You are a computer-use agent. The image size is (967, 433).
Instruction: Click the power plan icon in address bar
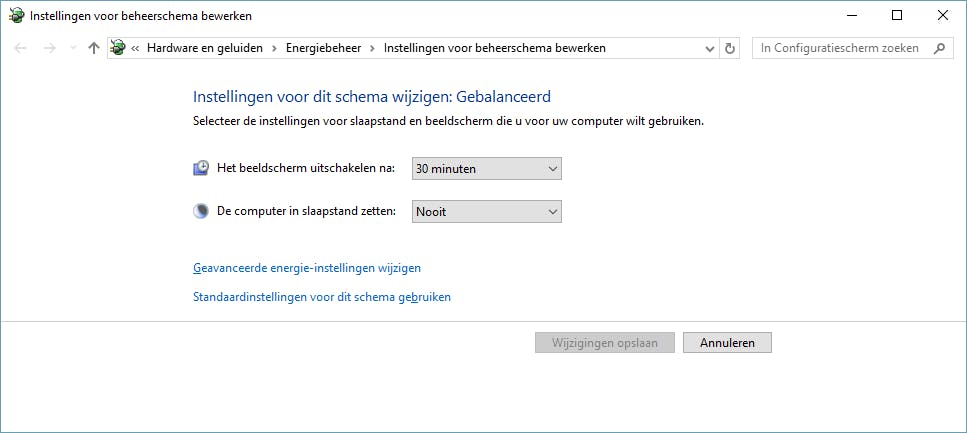click(118, 48)
